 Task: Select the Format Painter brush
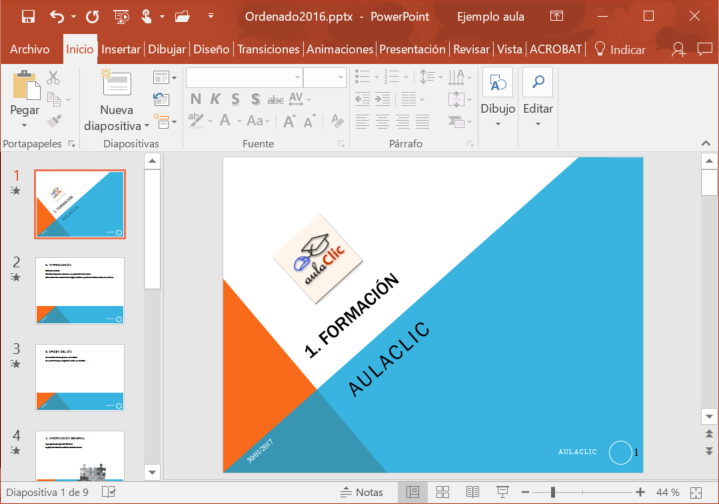[54, 121]
